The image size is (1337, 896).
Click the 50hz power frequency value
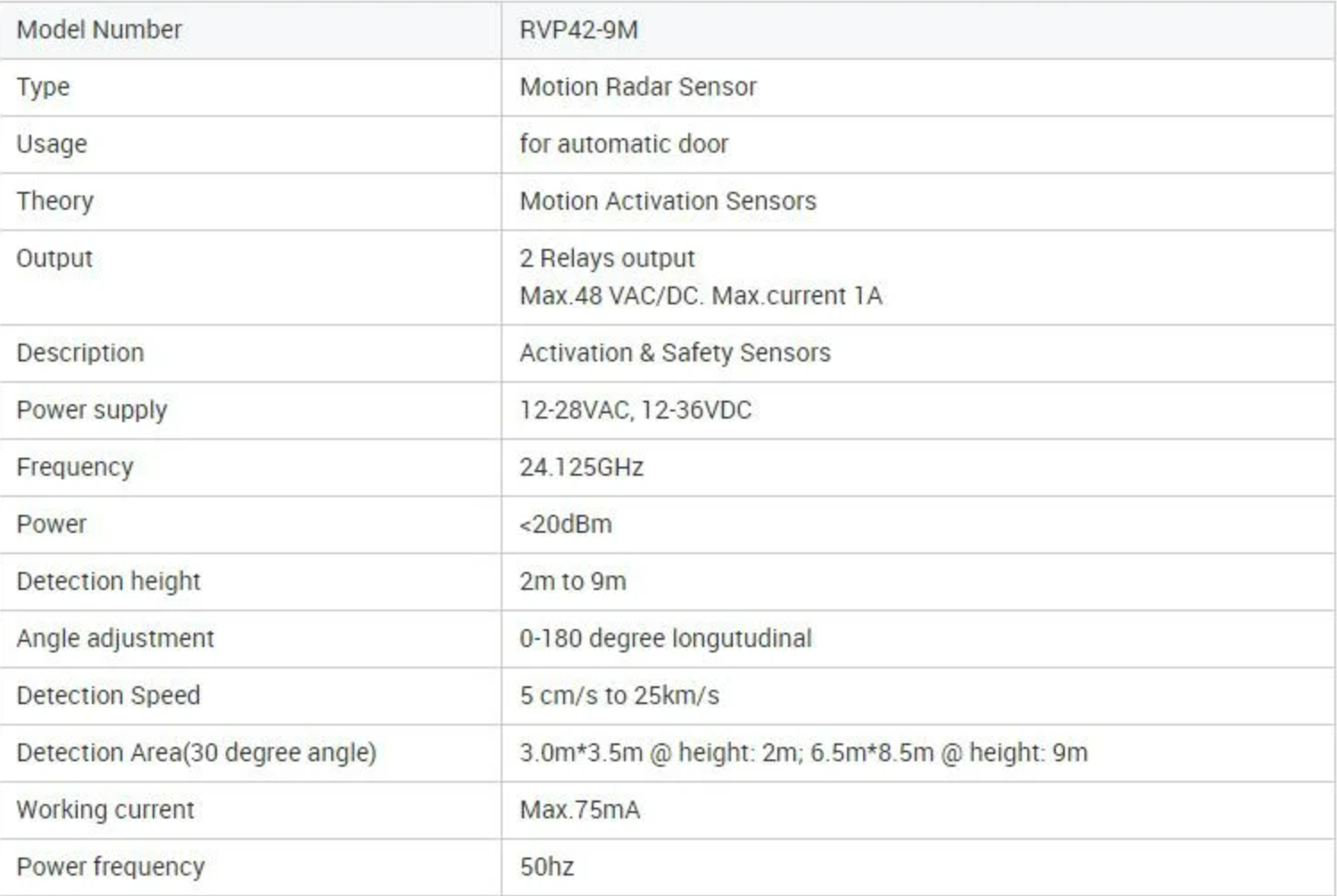click(547, 867)
